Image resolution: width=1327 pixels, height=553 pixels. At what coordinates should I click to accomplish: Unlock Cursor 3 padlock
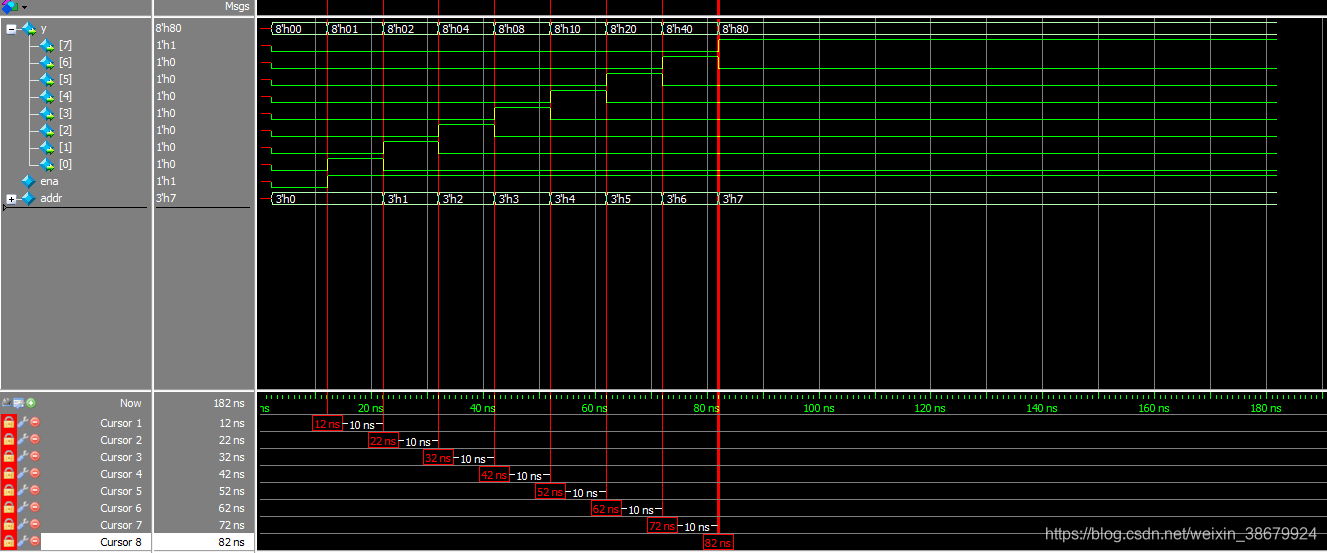tap(9, 457)
